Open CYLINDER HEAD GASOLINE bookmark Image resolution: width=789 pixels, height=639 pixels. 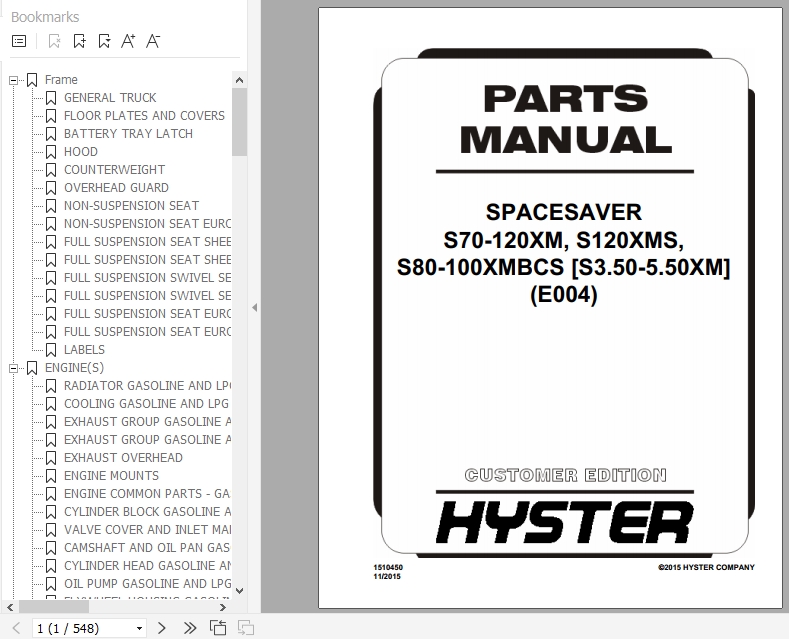coord(147,566)
